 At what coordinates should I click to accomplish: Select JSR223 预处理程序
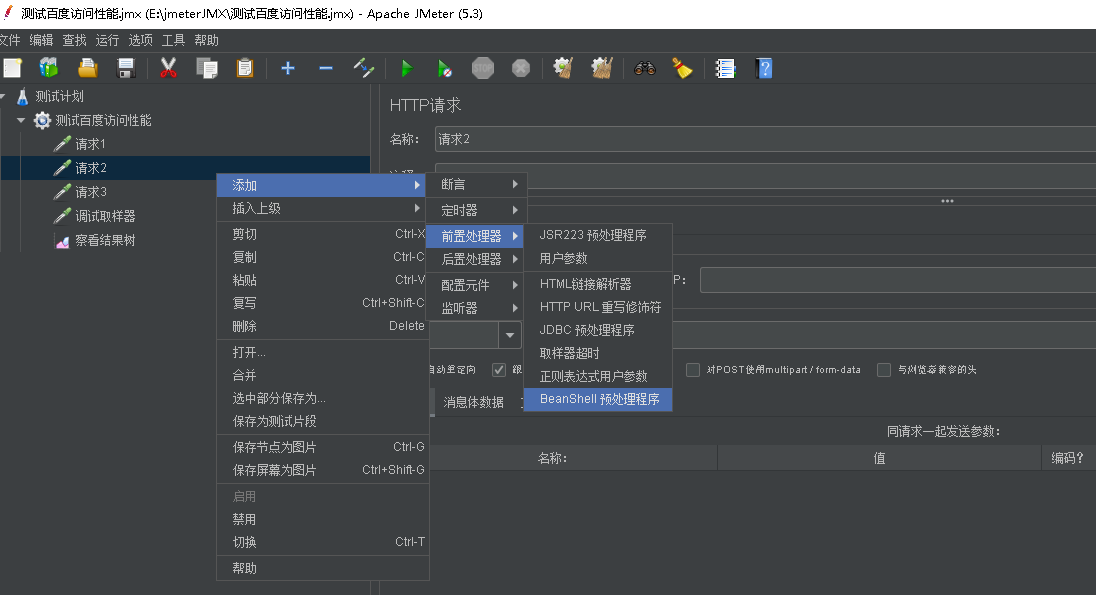click(598, 236)
